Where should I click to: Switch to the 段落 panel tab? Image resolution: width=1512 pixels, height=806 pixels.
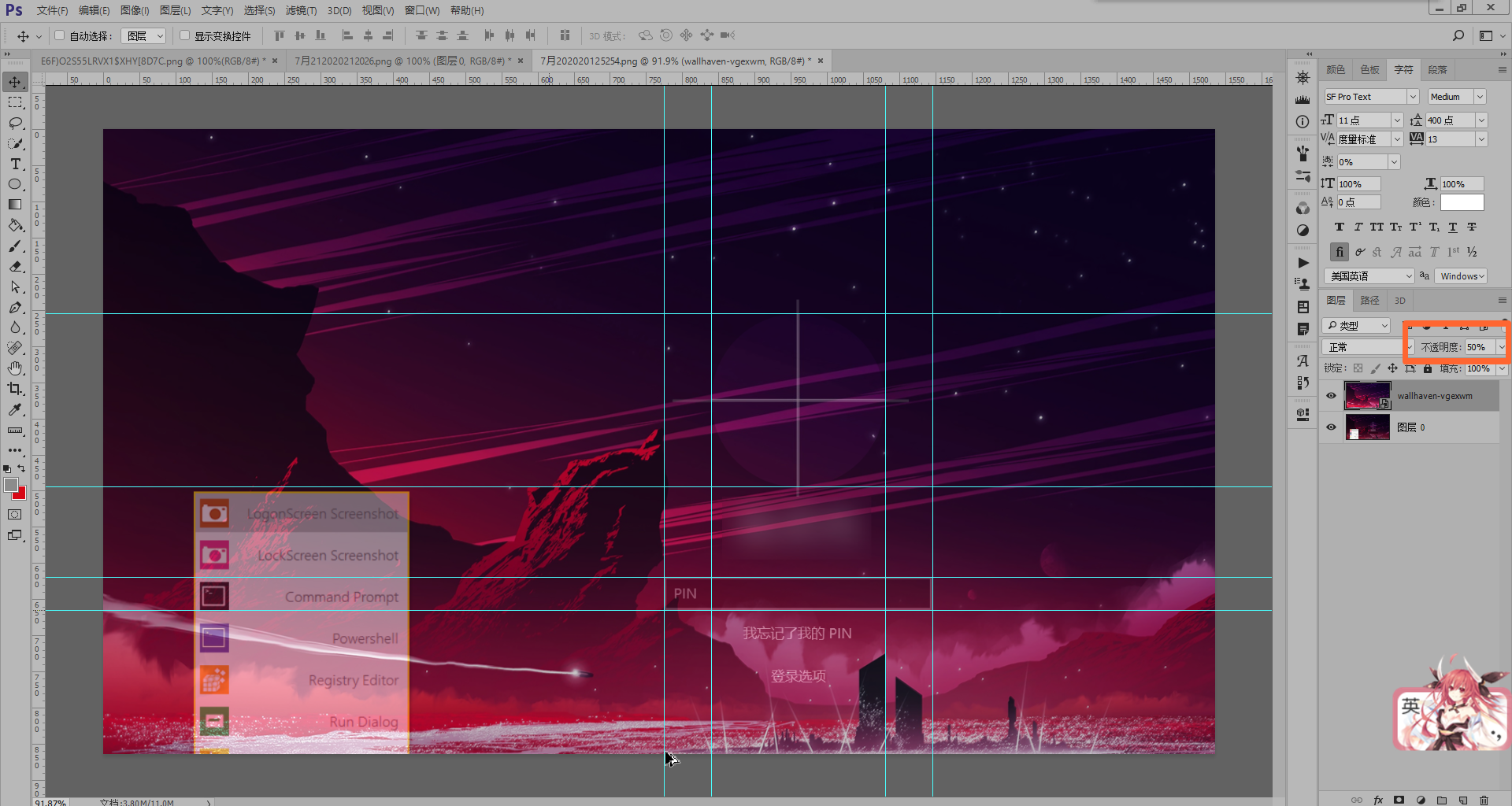pos(1437,69)
